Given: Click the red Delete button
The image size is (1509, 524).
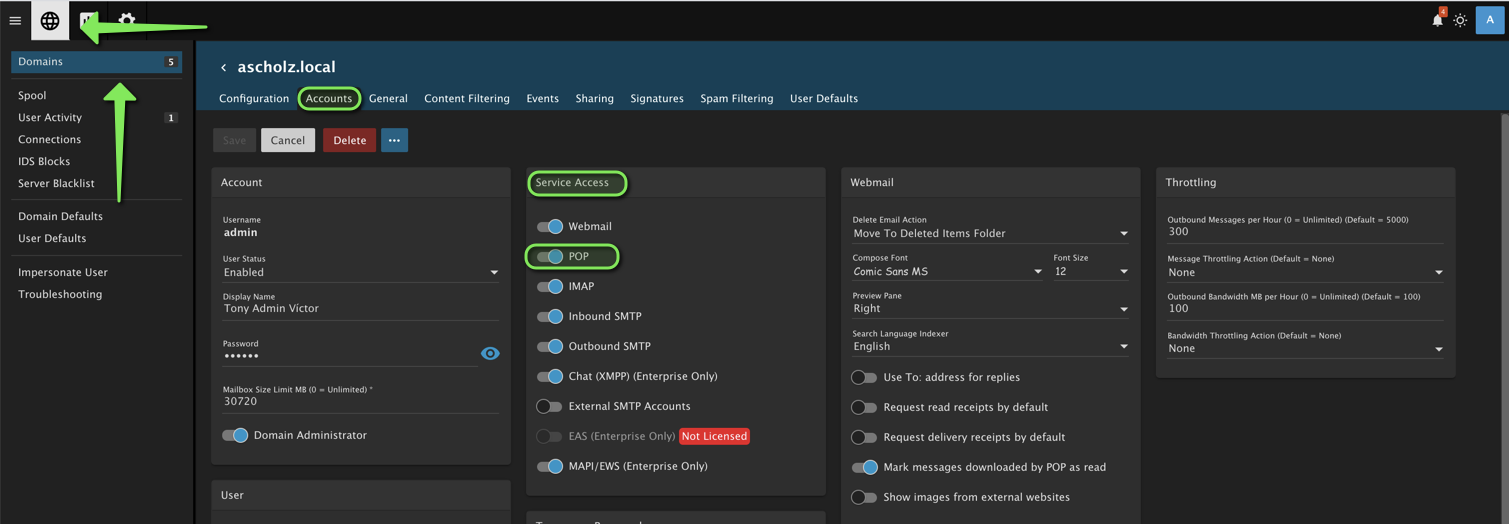Looking at the screenshot, I should click(349, 140).
